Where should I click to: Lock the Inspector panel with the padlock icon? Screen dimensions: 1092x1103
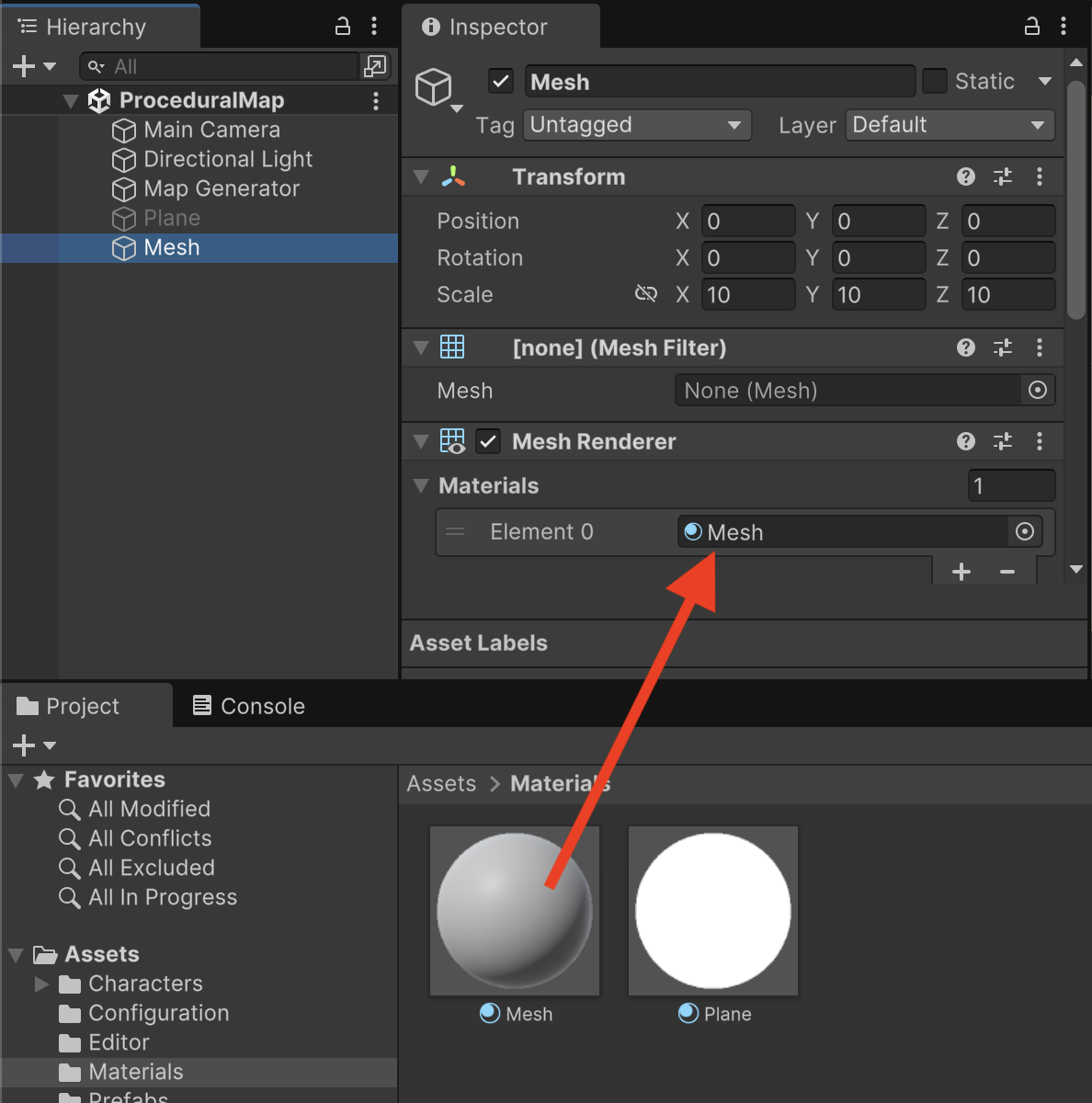click(x=1032, y=26)
